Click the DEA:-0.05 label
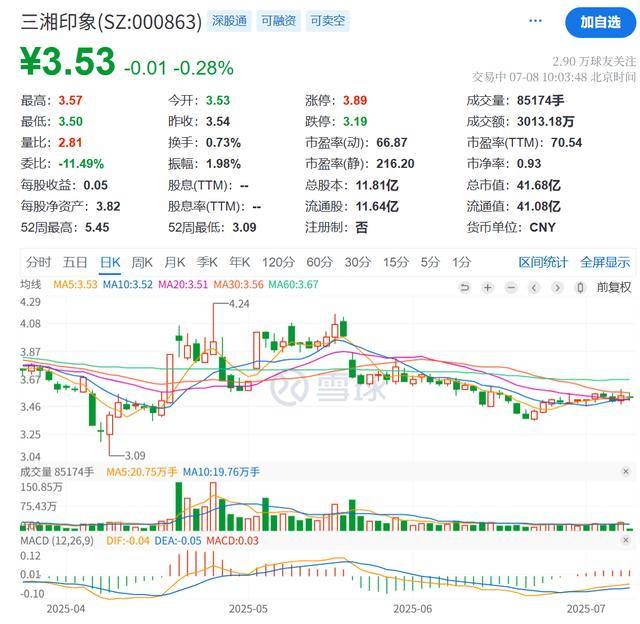 (178, 541)
